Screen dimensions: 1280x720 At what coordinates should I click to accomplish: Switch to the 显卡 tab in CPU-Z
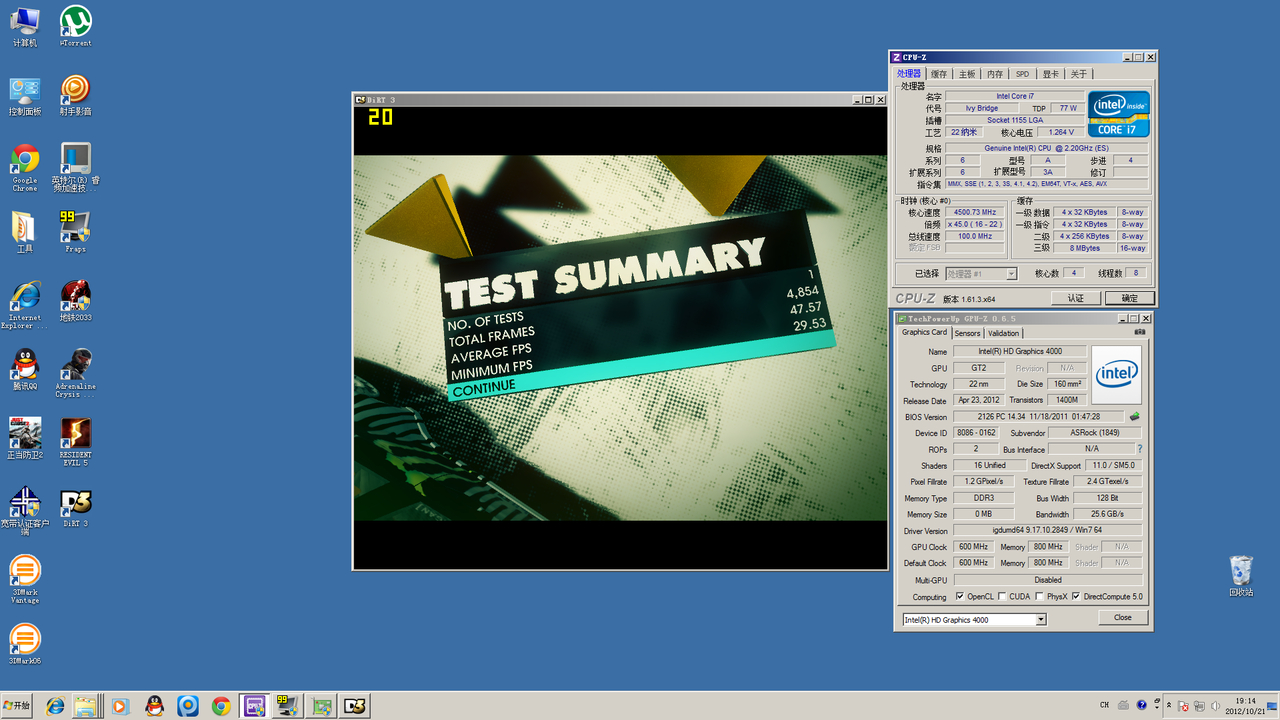click(1050, 74)
